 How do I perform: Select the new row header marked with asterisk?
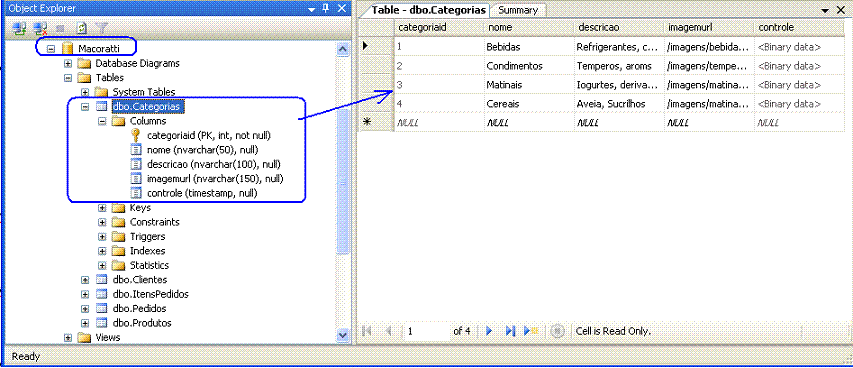click(x=376, y=122)
